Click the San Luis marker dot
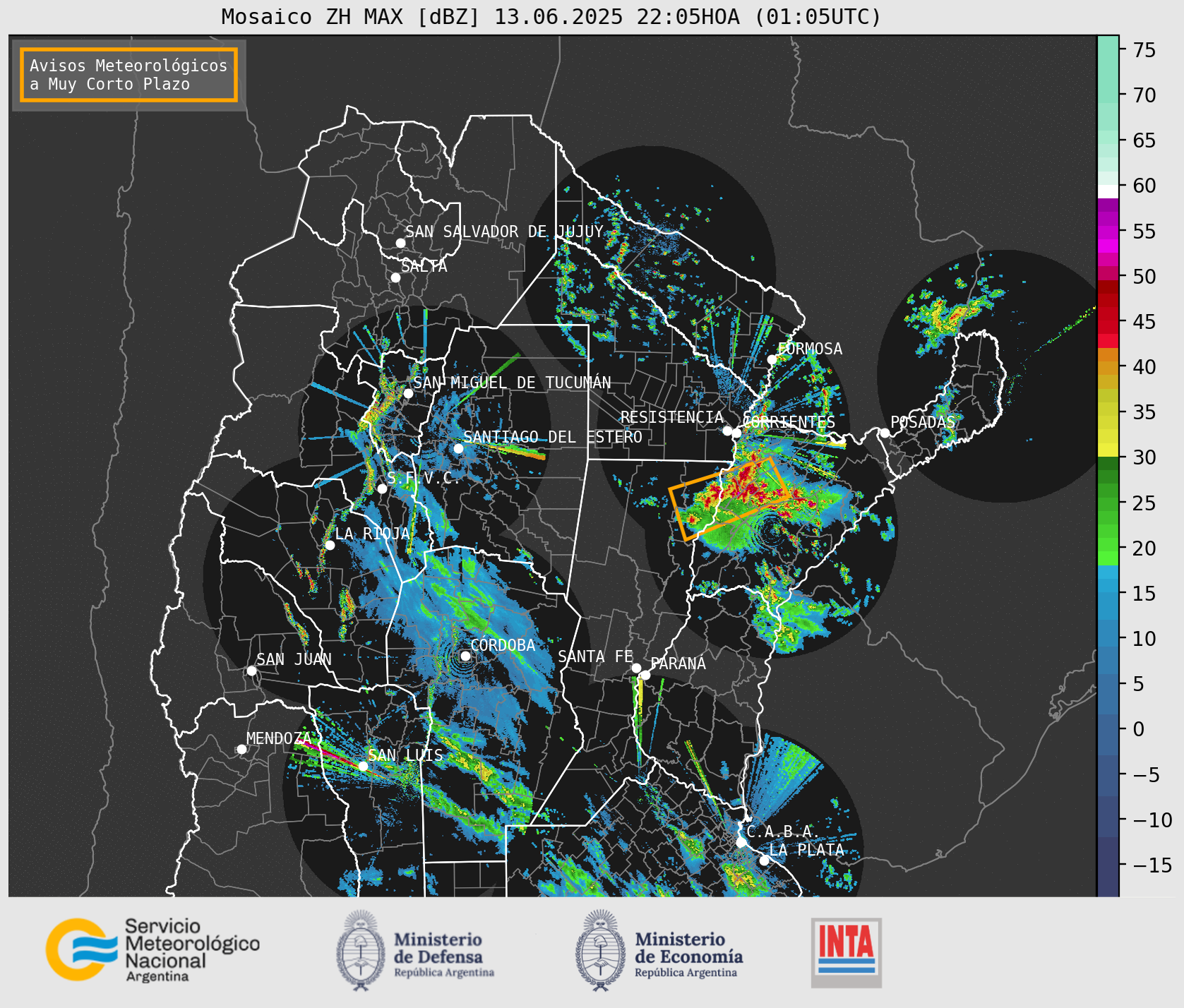This screenshot has height=1008, width=1184. click(363, 766)
